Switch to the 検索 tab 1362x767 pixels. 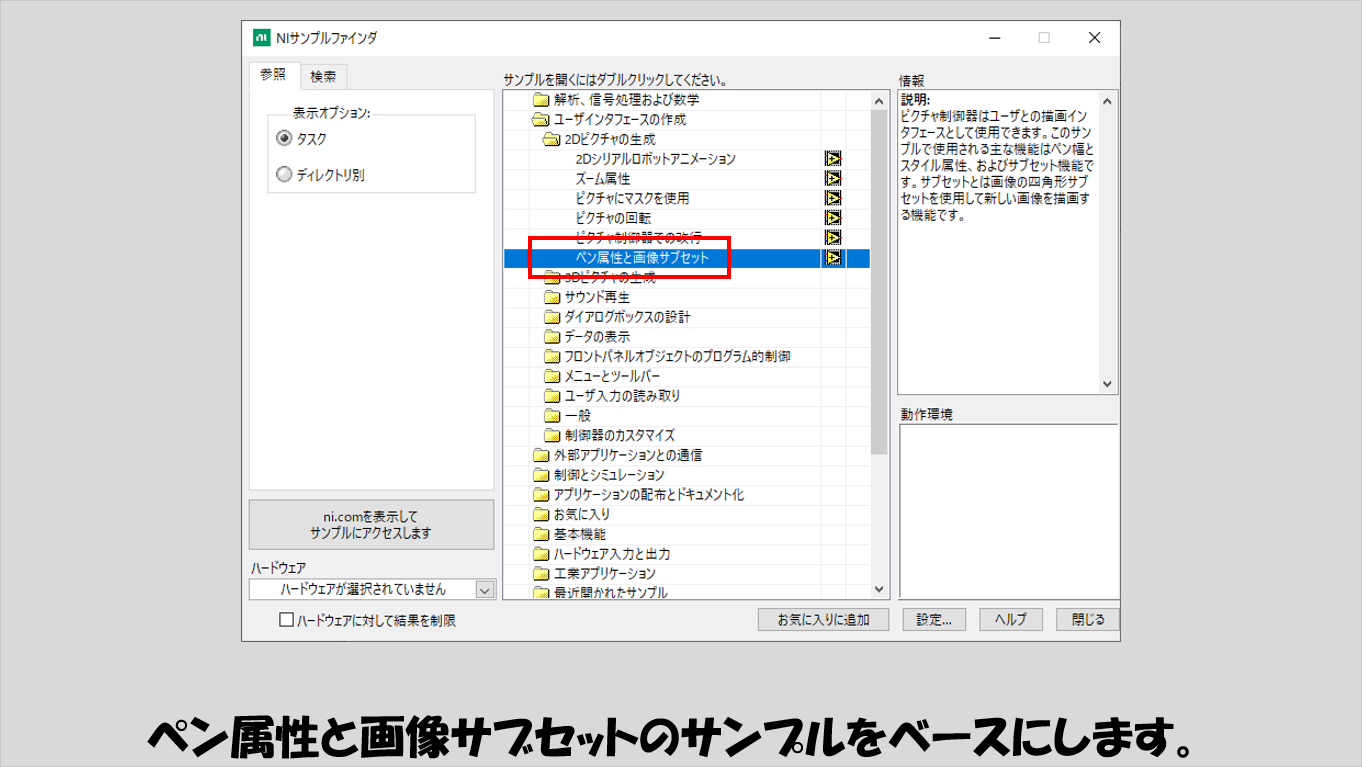[323, 76]
